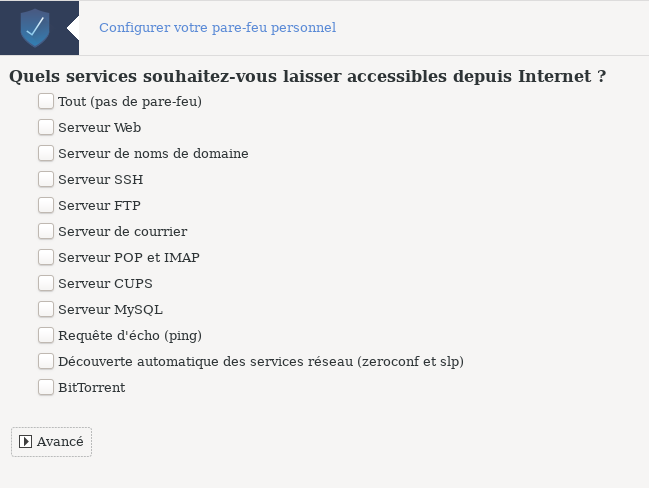Toggle Serveur de noms de domaine checkbox
Screen dimensions: 649x488
point(46,153)
